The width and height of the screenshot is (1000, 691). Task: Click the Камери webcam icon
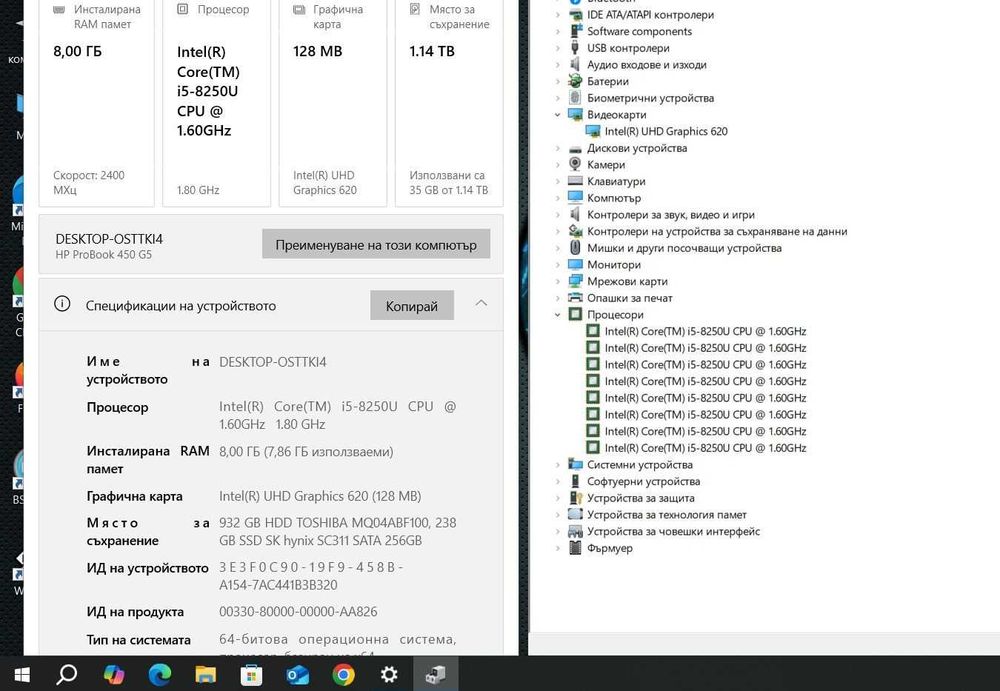pos(575,164)
